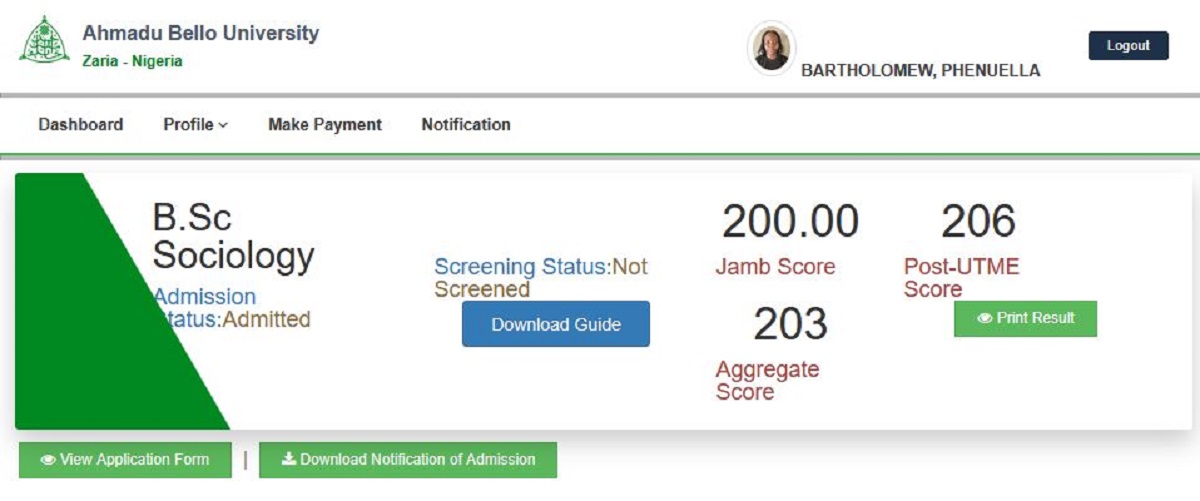1200x501 pixels.
Task: Click the eye icon on View Application Form
Action: tap(47, 460)
